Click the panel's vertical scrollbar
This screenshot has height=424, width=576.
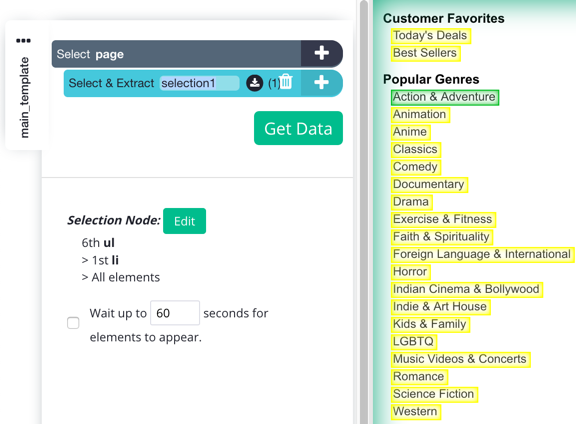[x=364, y=212]
